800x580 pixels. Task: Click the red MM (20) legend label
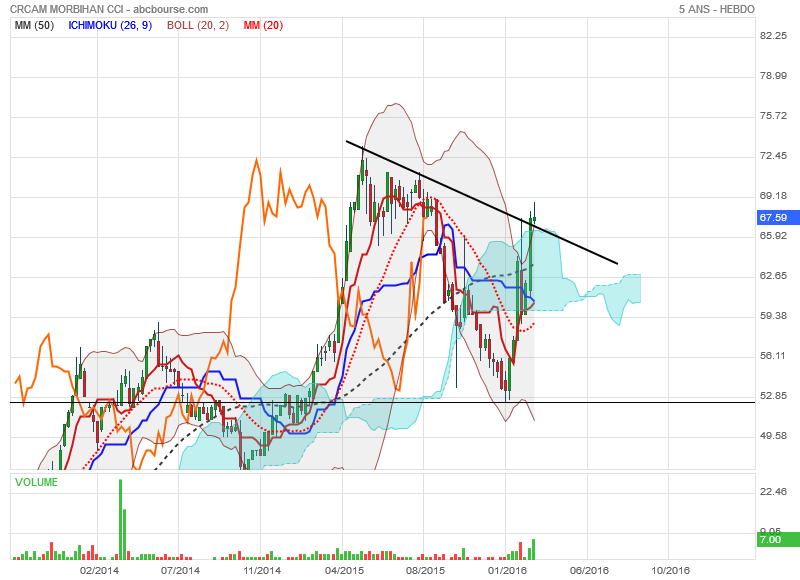pyautogui.click(x=263, y=26)
